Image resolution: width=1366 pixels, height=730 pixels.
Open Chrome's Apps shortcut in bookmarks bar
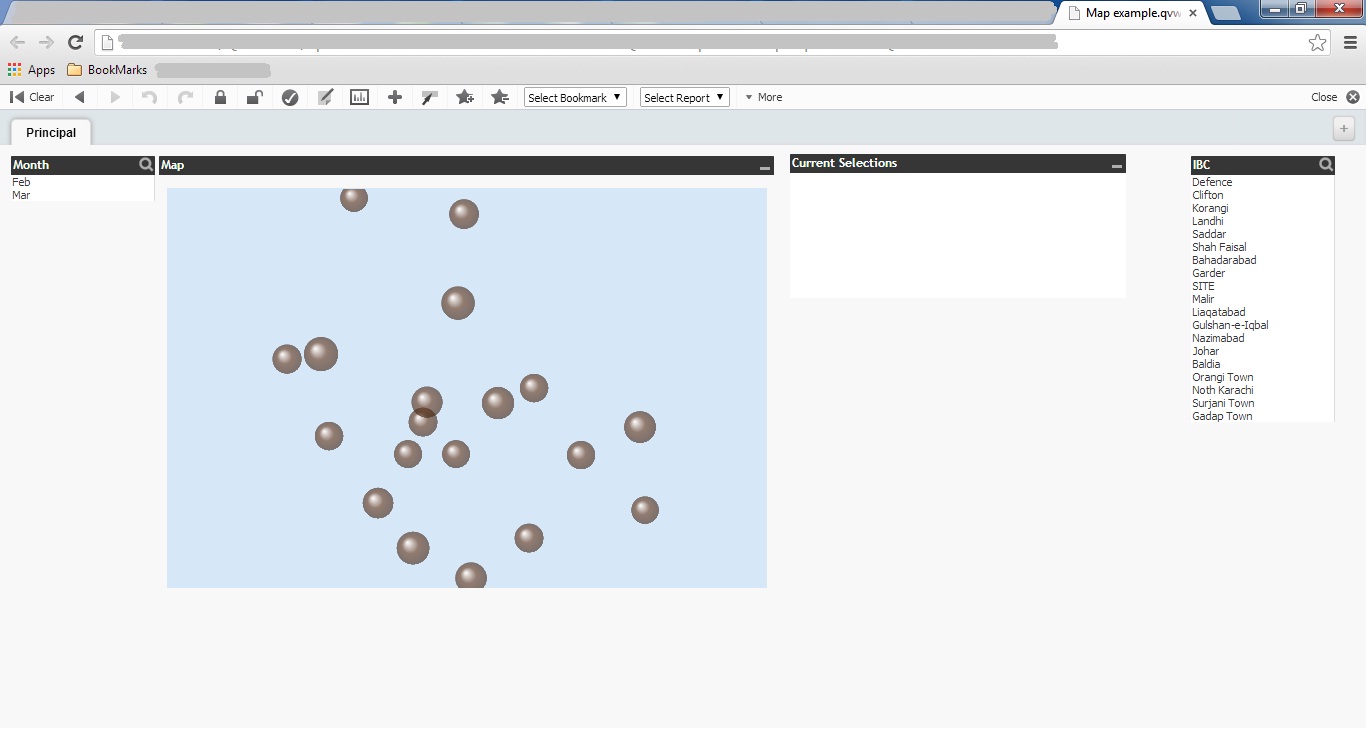click(31, 70)
